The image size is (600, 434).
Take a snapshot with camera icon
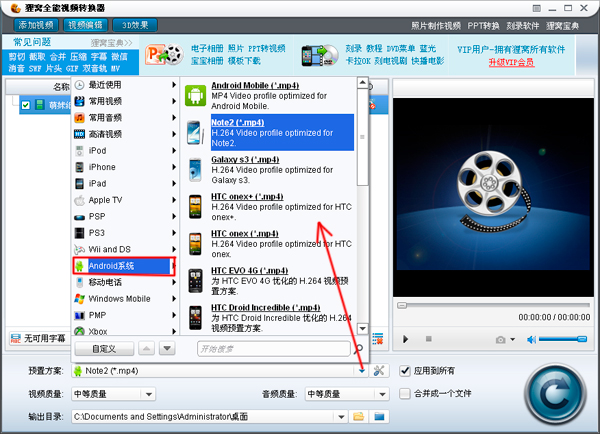click(x=500, y=339)
